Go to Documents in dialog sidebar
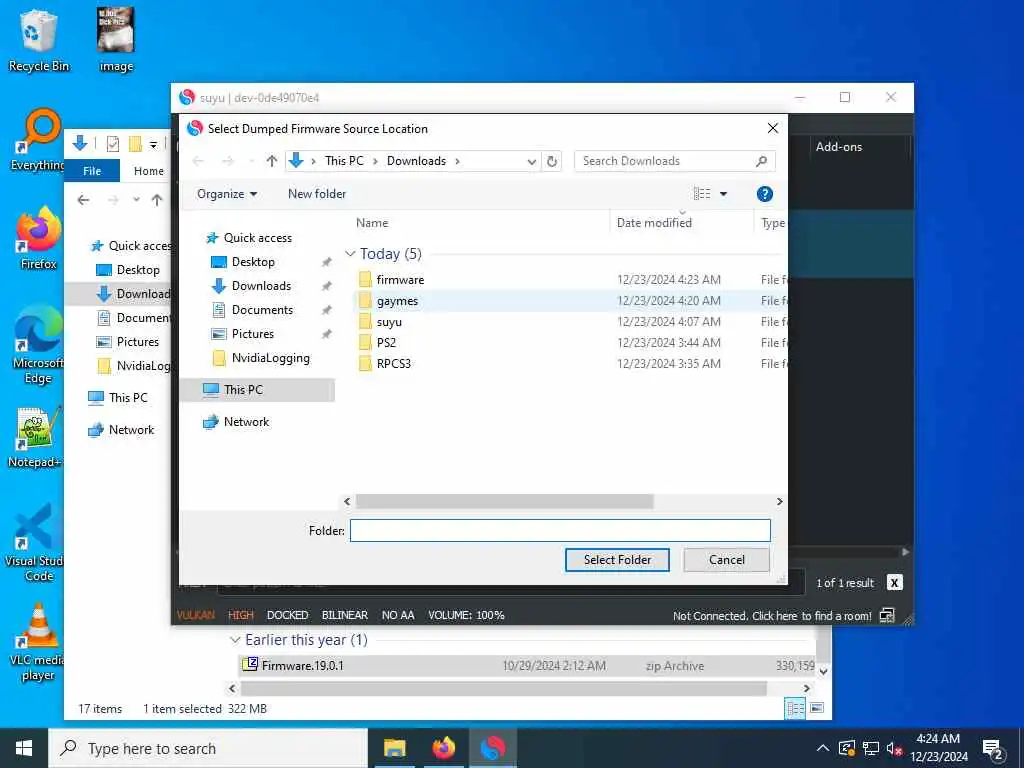This screenshot has width=1024, height=768. click(262, 310)
